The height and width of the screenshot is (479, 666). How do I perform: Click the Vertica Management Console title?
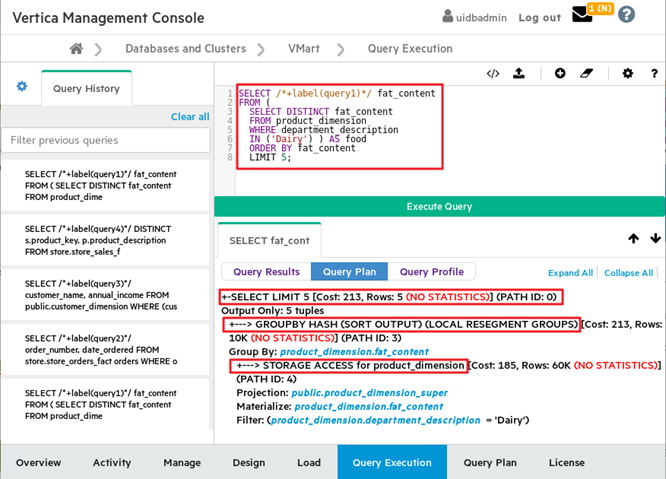(x=108, y=18)
